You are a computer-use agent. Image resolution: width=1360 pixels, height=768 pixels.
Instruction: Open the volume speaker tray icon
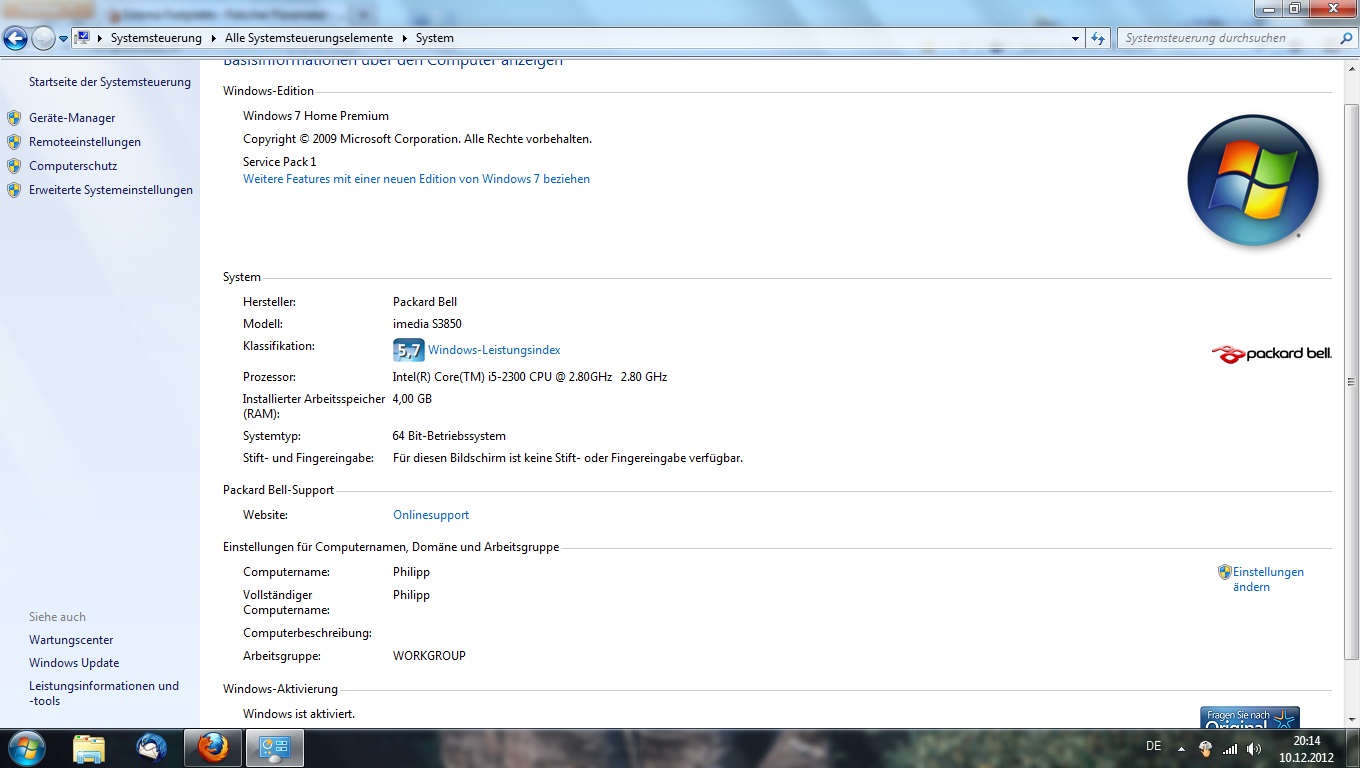[1254, 748]
